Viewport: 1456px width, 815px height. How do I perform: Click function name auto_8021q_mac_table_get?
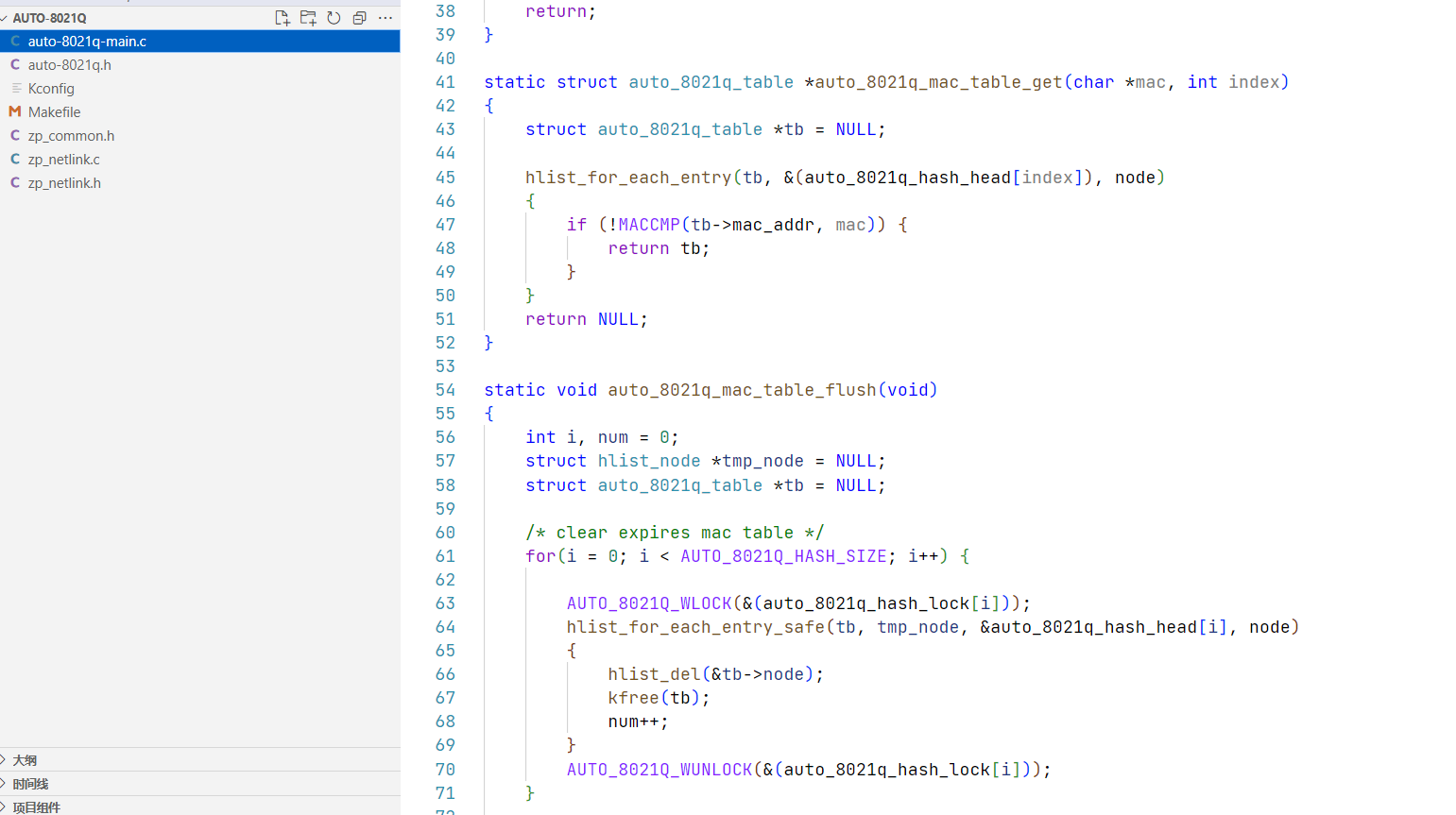click(x=939, y=82)
